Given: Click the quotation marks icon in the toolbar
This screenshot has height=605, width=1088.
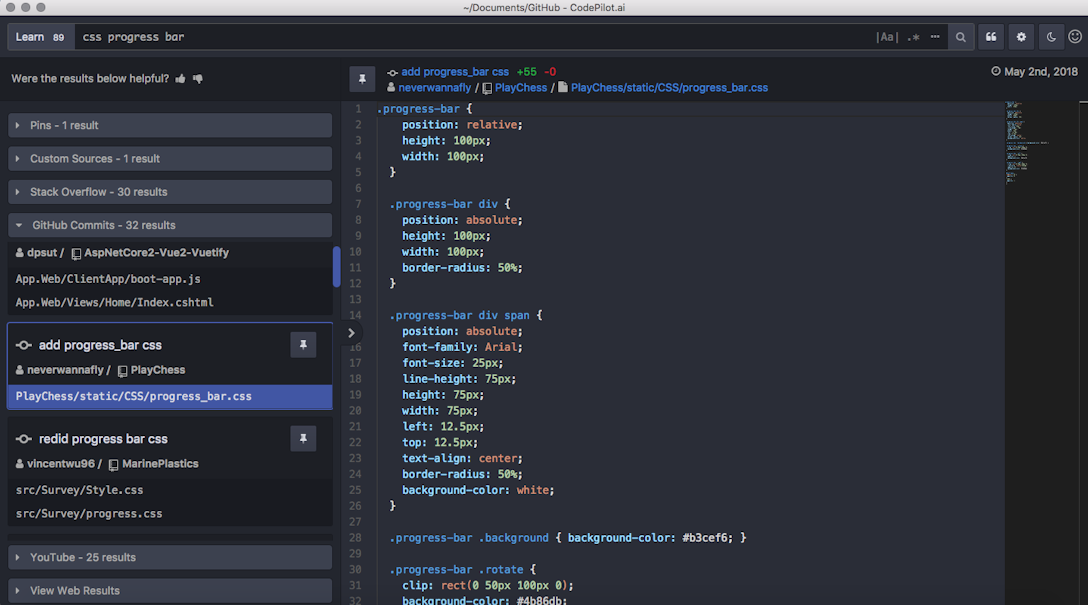Looking at the screenshot, I should click(991, 37).
